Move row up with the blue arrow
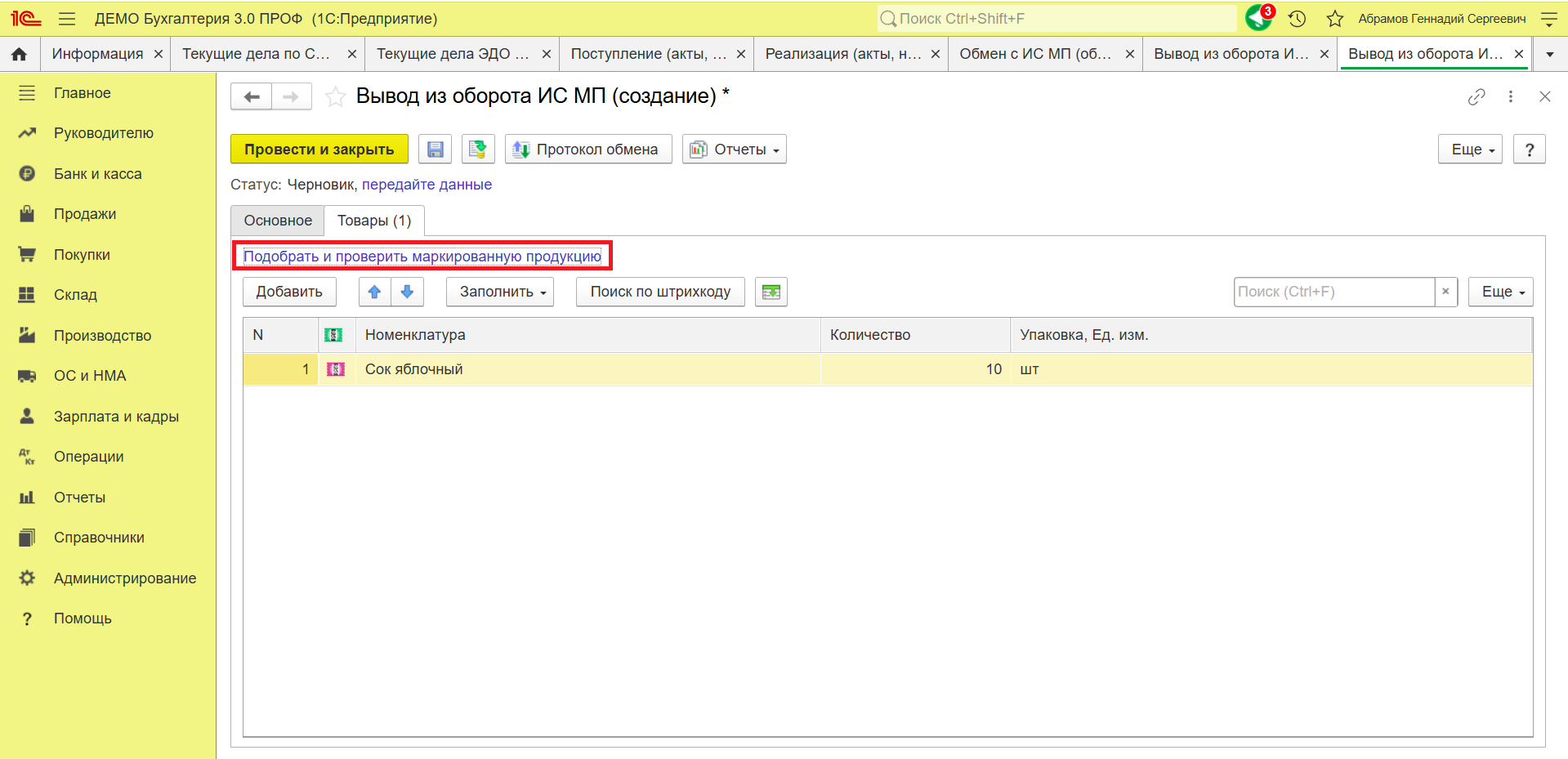Screen dimensions: 1568x759 374,292
